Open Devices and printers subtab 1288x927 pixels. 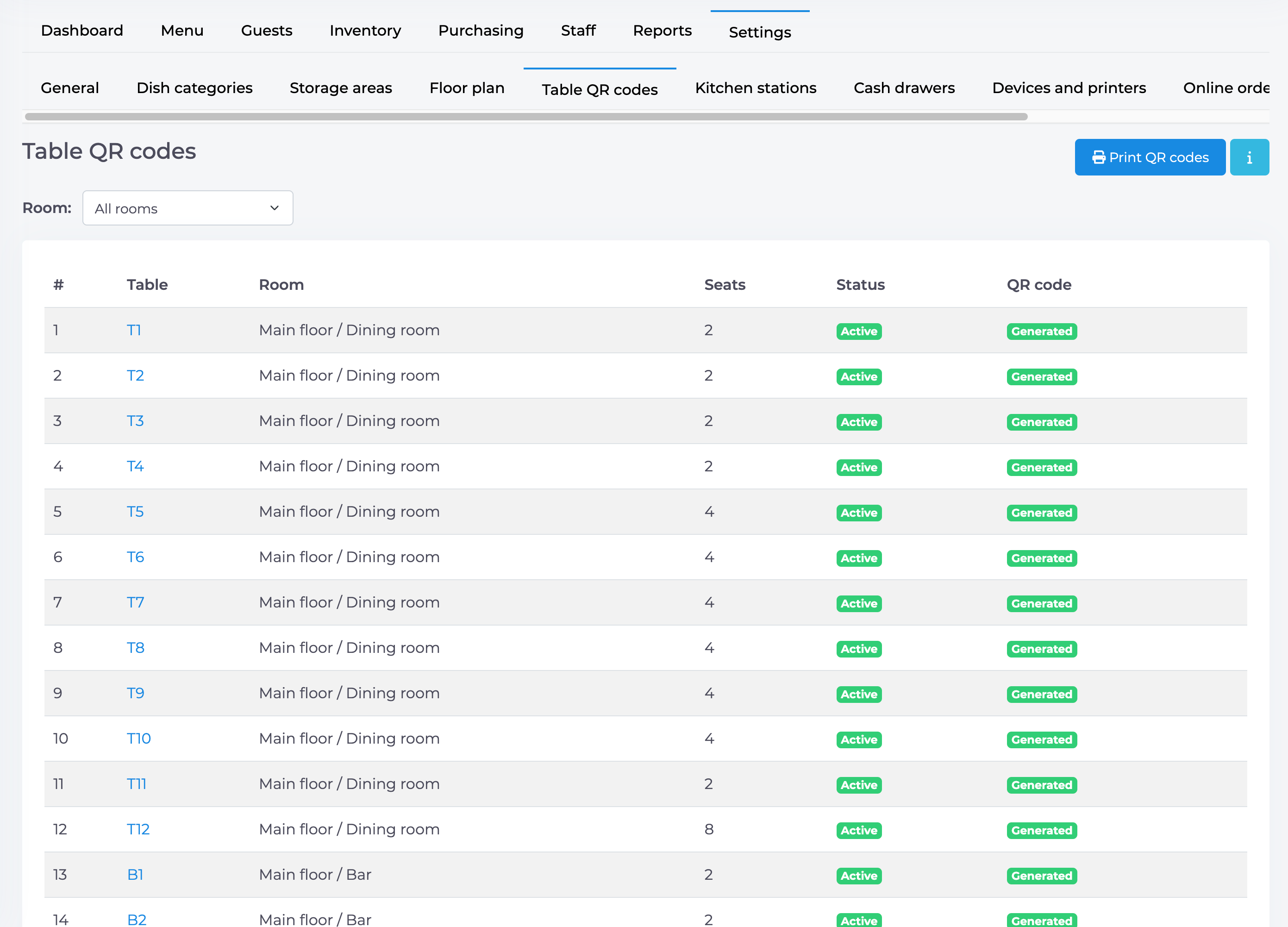click(x=1069, y=88)
